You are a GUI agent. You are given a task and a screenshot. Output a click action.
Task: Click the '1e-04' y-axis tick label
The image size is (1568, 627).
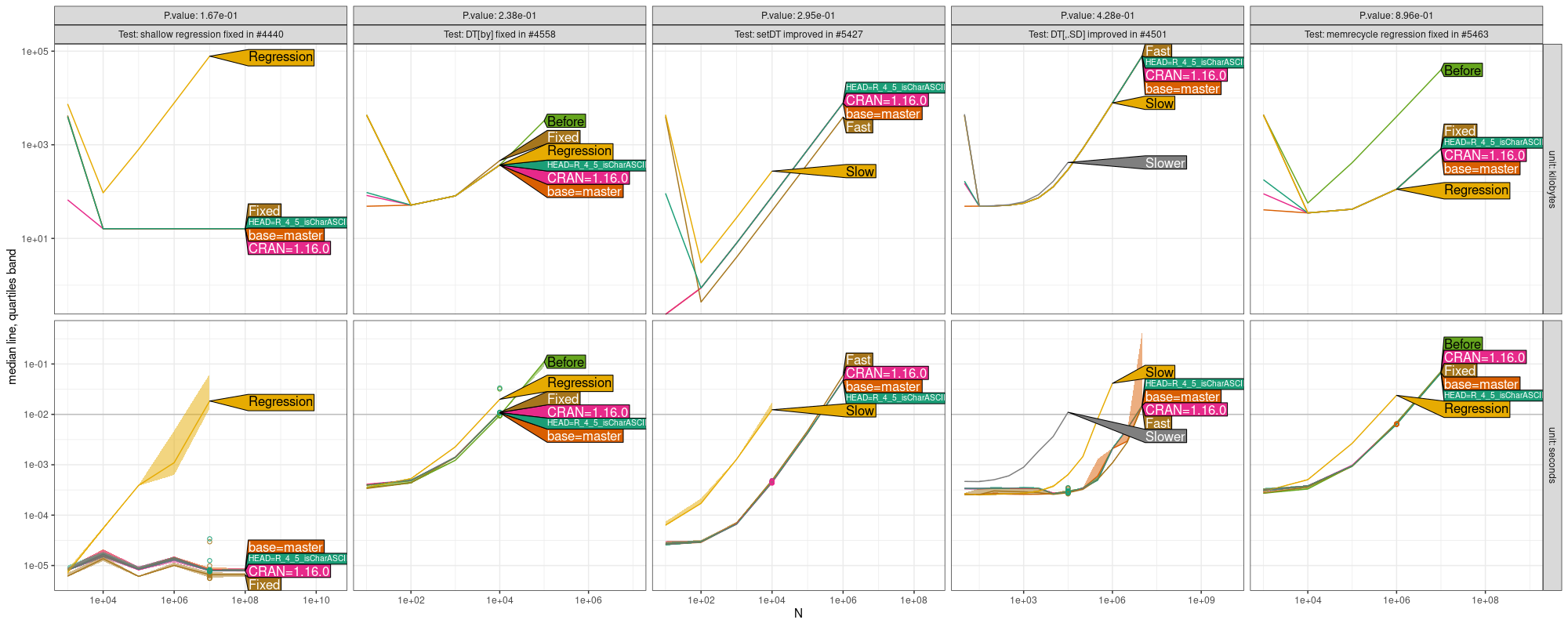click(x=36, y=516)
